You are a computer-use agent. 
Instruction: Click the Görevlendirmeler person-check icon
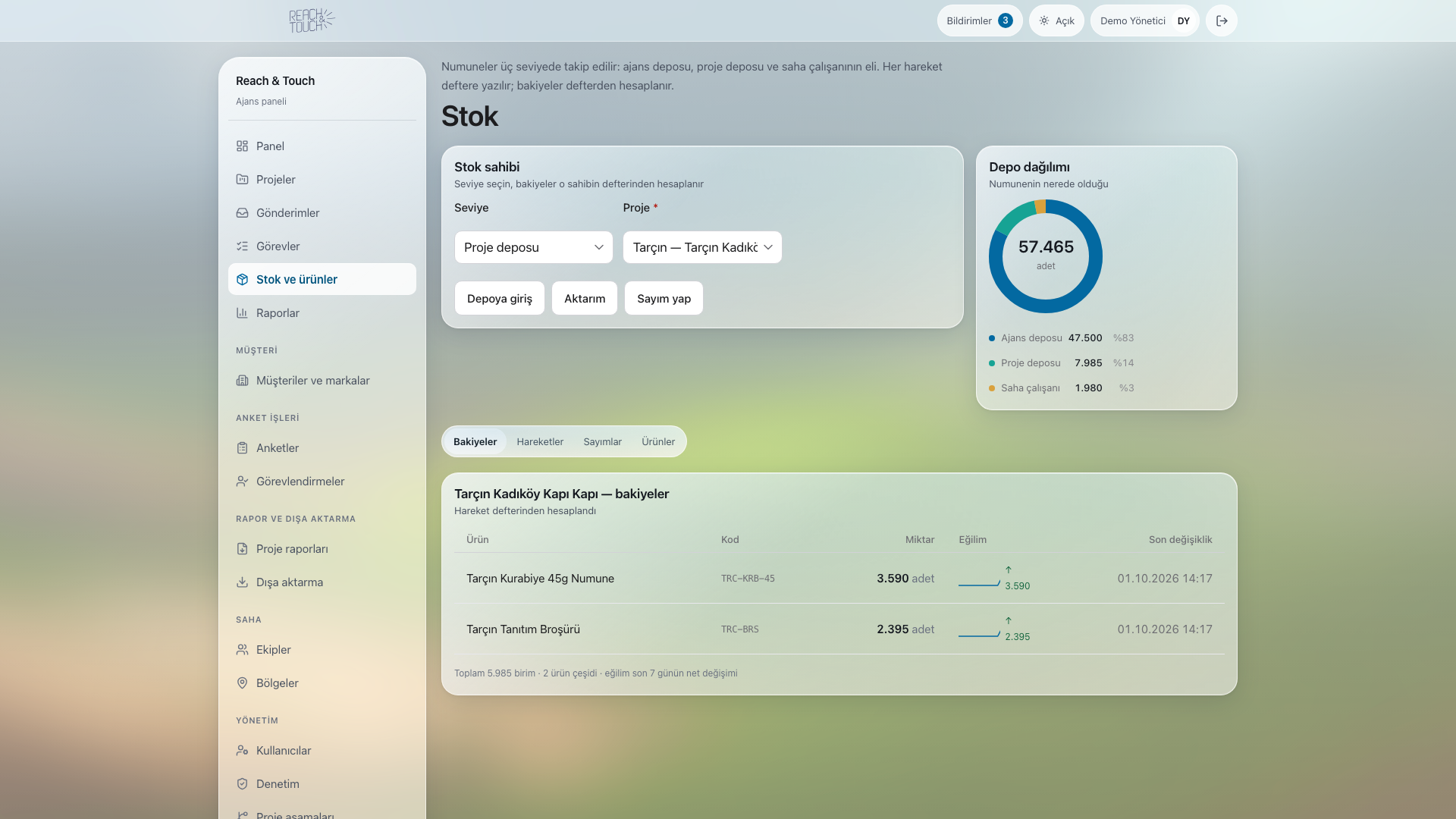click(242, 482)
